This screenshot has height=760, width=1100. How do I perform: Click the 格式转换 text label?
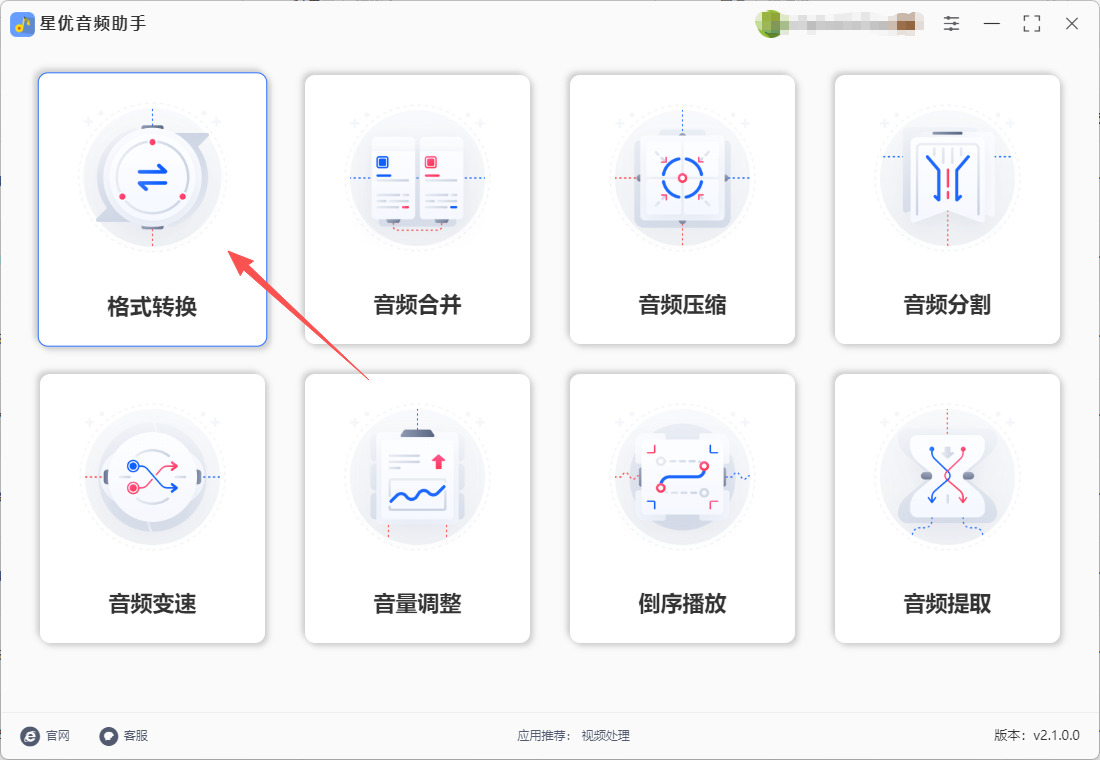[x=152, y=307]
